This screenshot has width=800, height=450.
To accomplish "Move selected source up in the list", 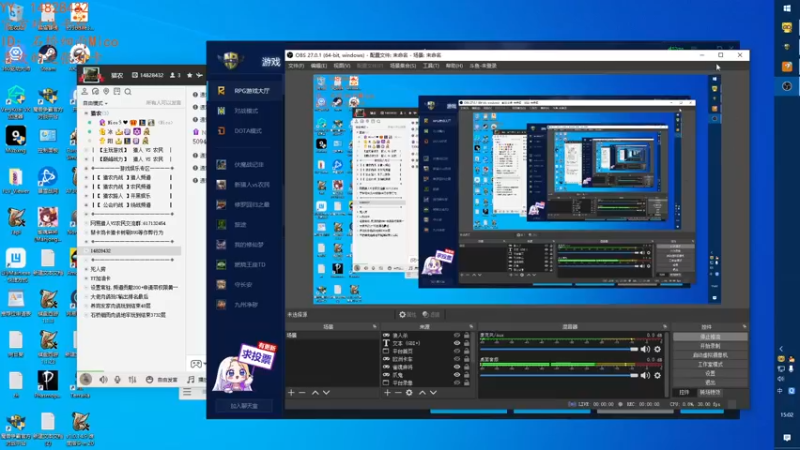I will click(x=422, y=392).
